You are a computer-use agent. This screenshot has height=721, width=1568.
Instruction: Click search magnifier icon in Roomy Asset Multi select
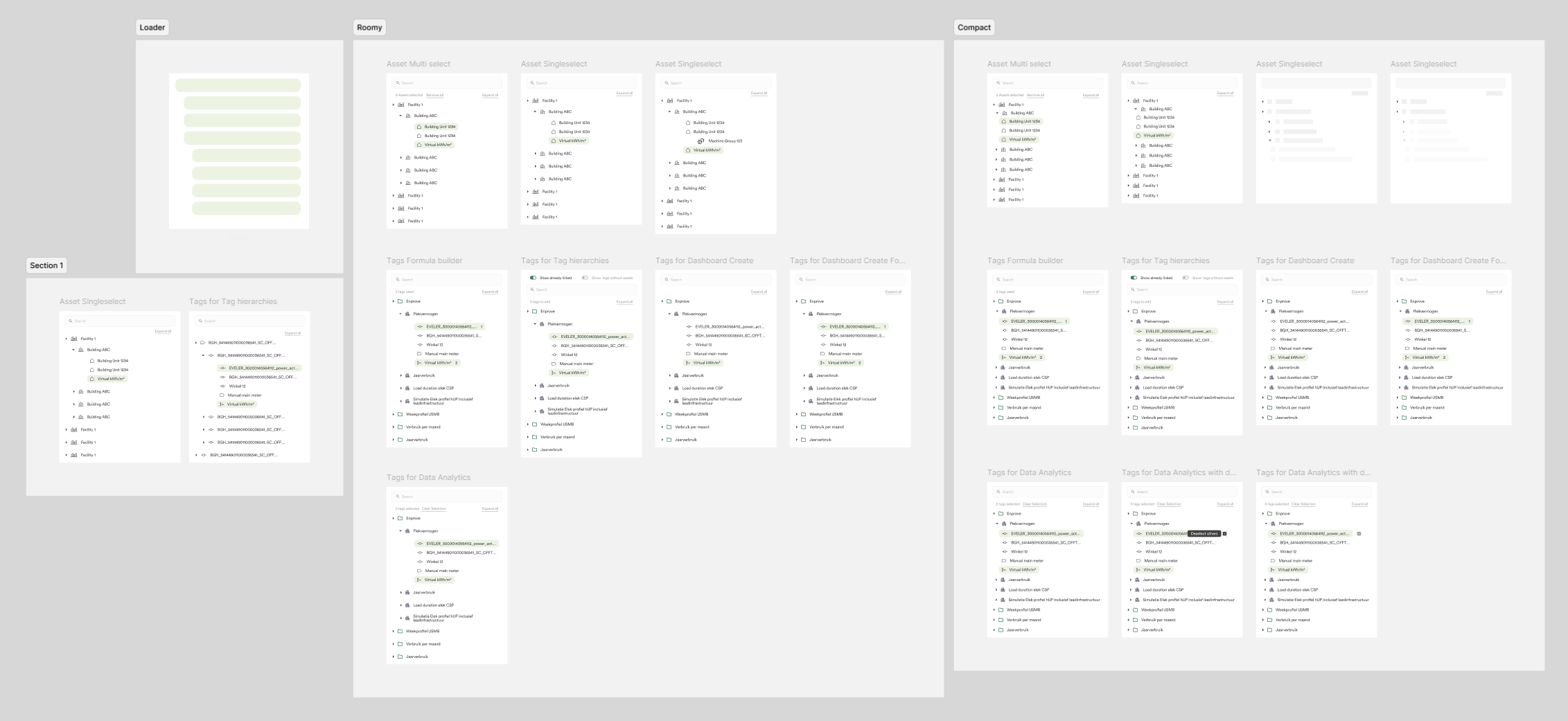click(x=398, y=83)
